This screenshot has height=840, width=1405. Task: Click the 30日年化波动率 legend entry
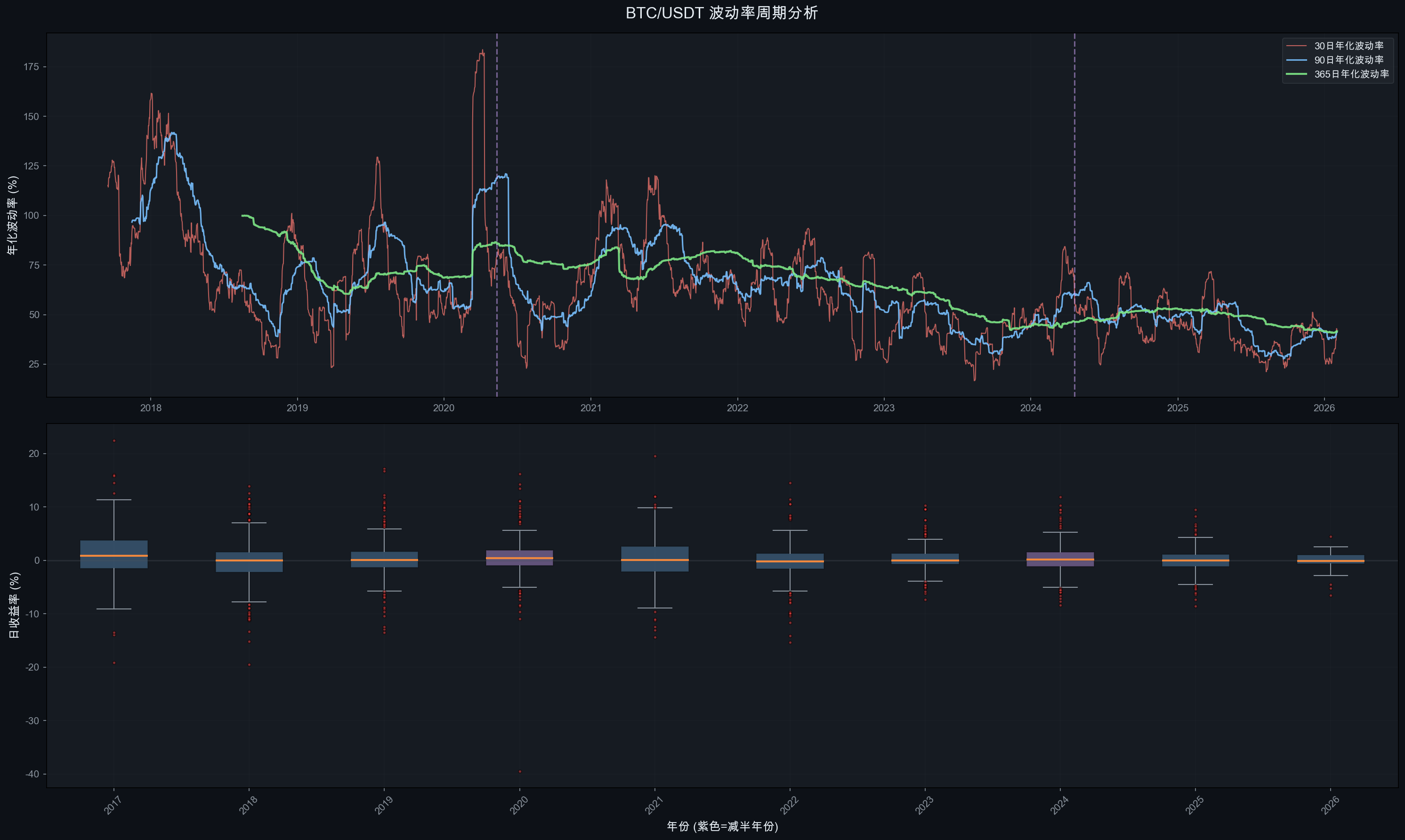pyautogui.click(x=1348, y=46)
